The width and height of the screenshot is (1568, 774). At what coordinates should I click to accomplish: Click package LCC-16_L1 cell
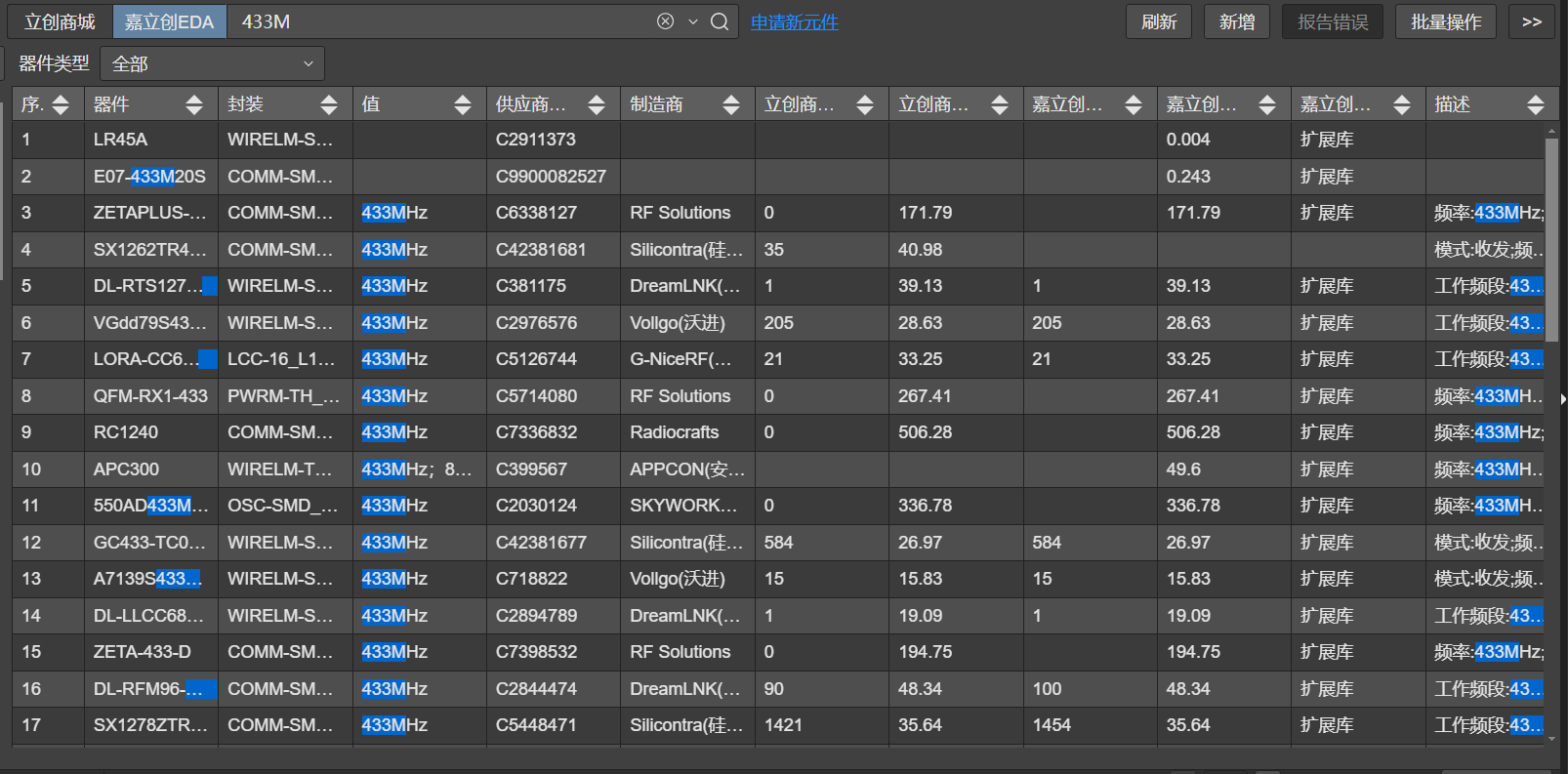(285, 359)
